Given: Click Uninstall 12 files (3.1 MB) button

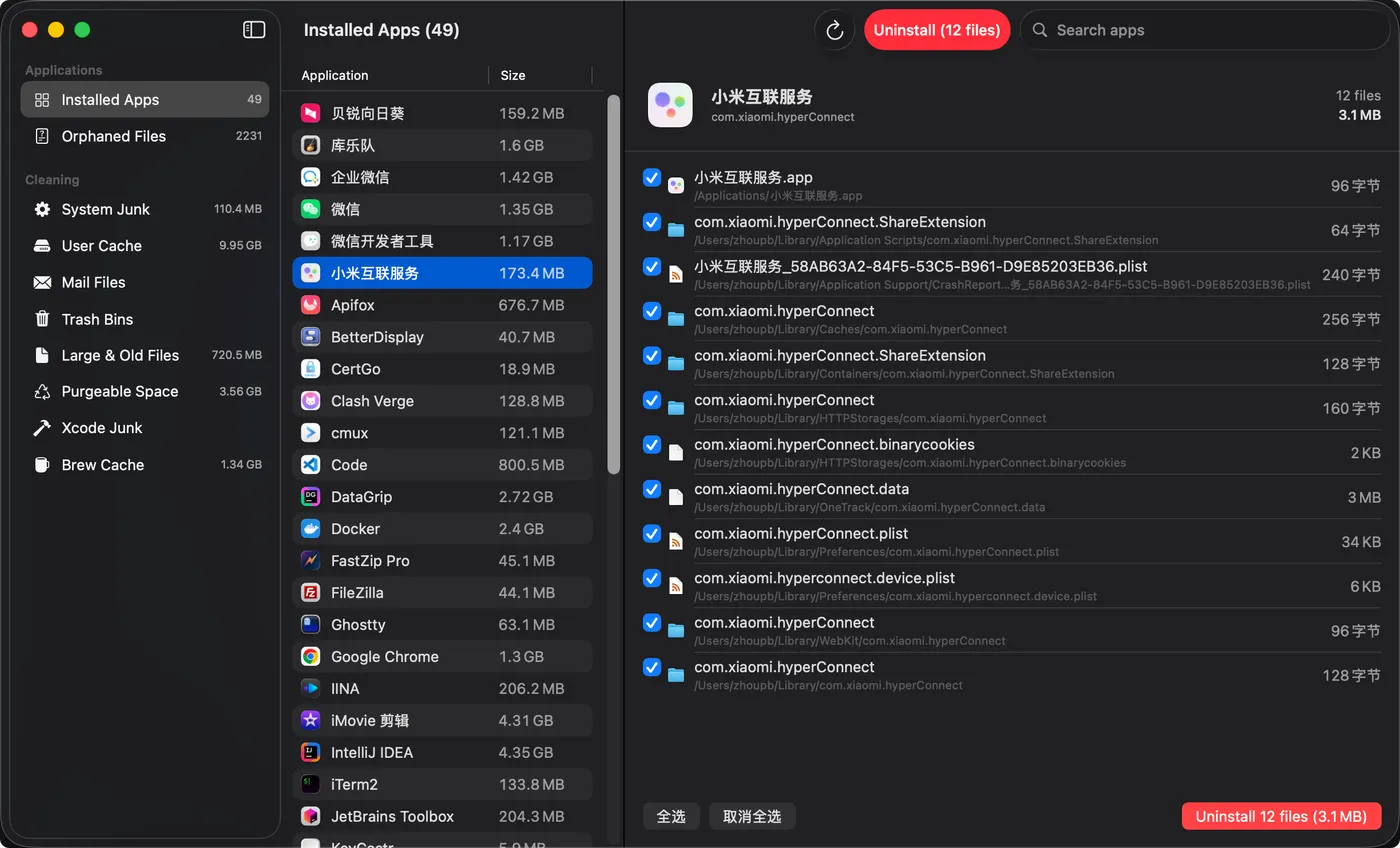Looking at the screenshot, I should (1281, 816).
